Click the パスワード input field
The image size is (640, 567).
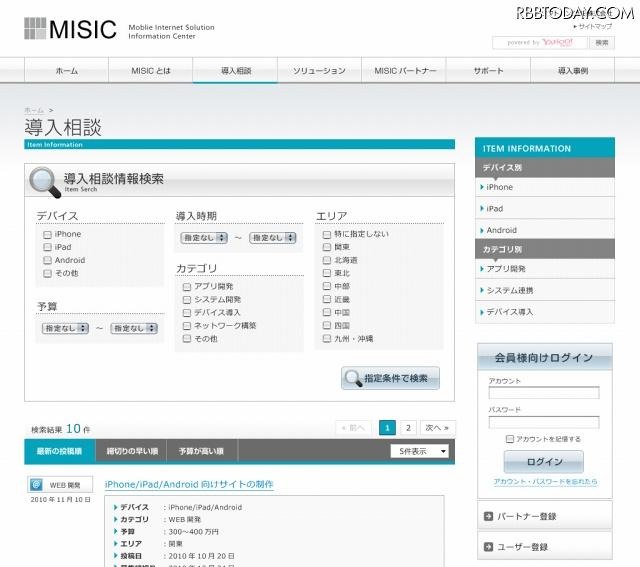coord(543,422)
